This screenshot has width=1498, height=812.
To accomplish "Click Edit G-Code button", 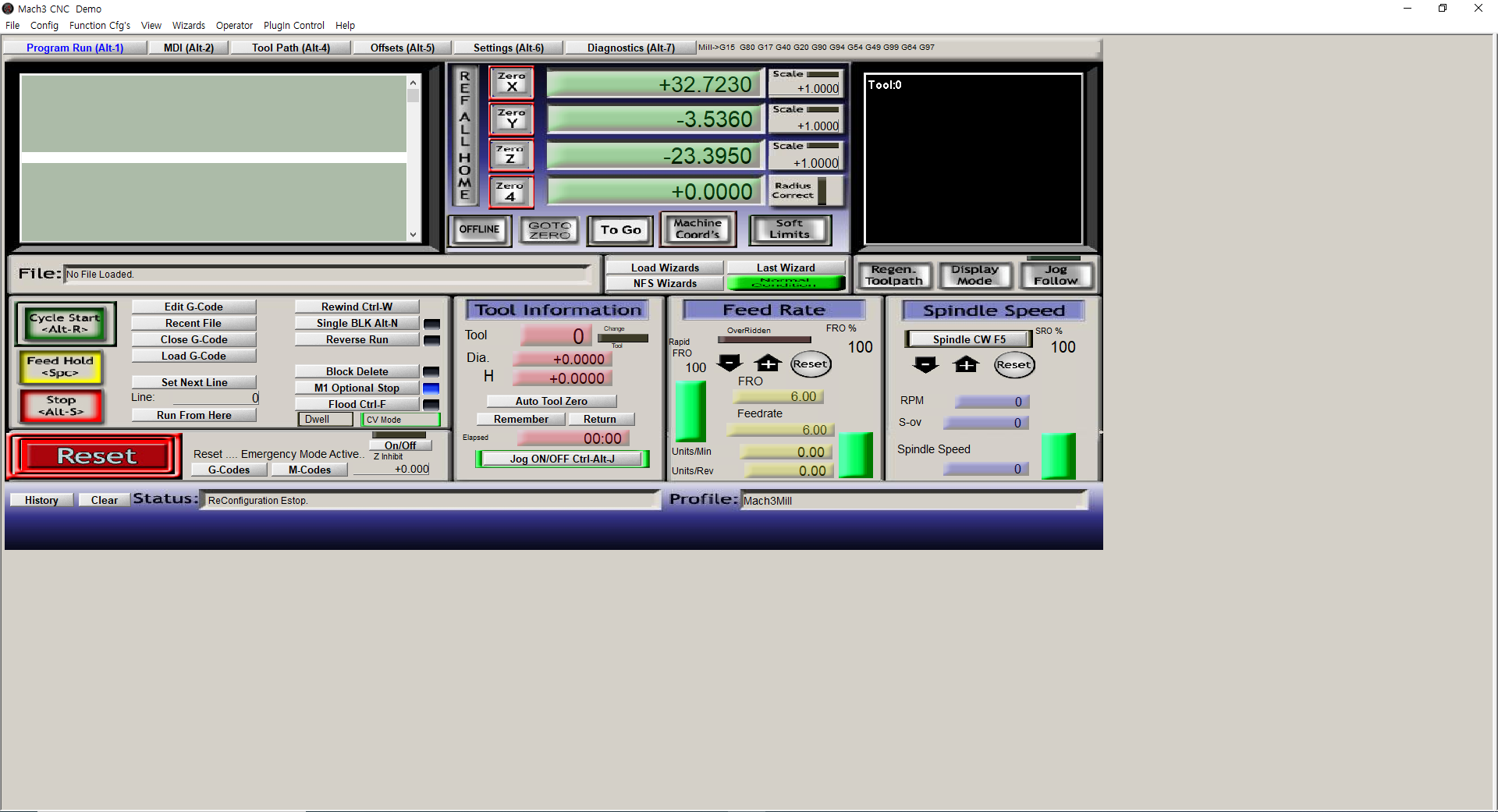I will tap(193, 307).
